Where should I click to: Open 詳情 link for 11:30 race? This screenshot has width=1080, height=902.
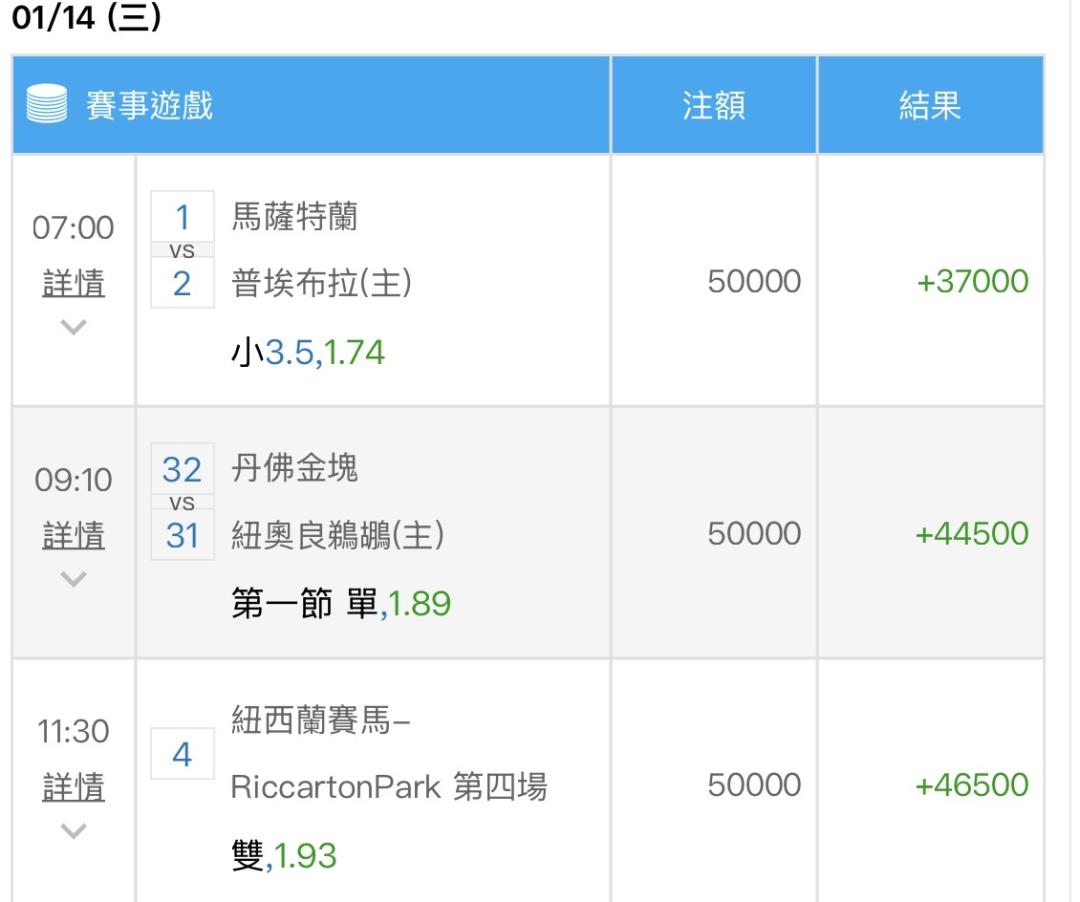73,788
